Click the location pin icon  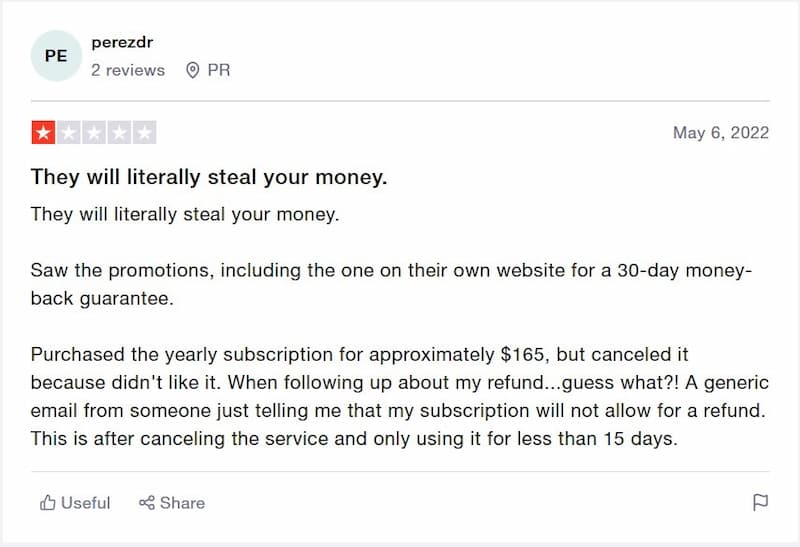[192, 70]
